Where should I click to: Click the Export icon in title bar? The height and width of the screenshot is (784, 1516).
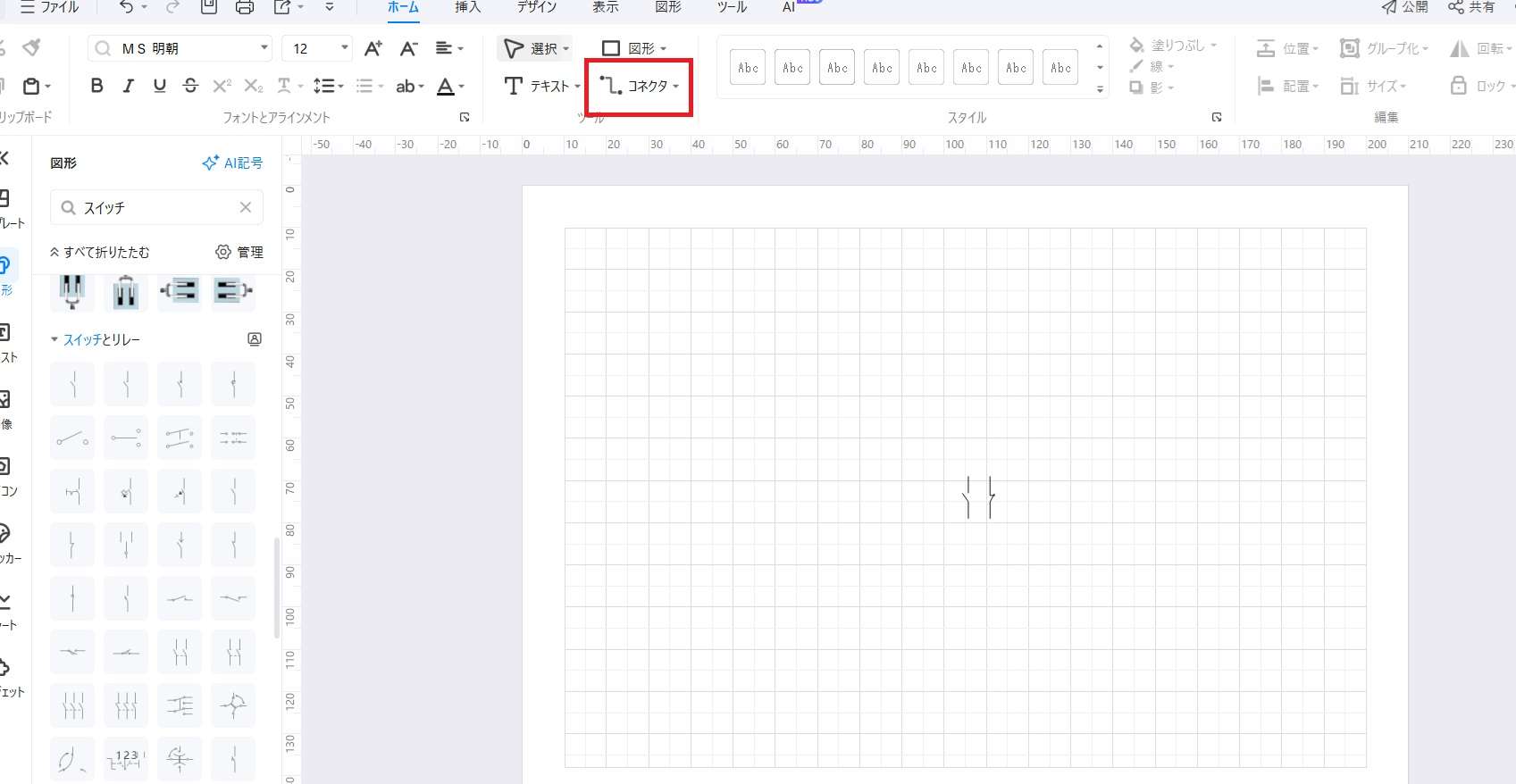pos(282,7)
